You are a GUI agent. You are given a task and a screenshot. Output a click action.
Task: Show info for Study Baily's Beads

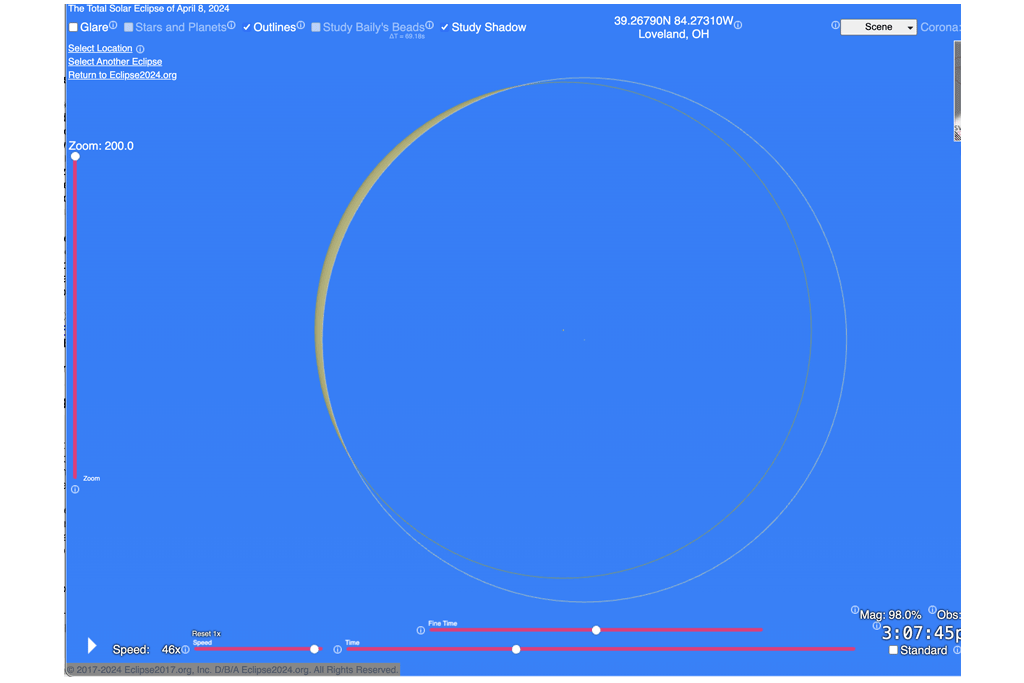click(429, 25)
